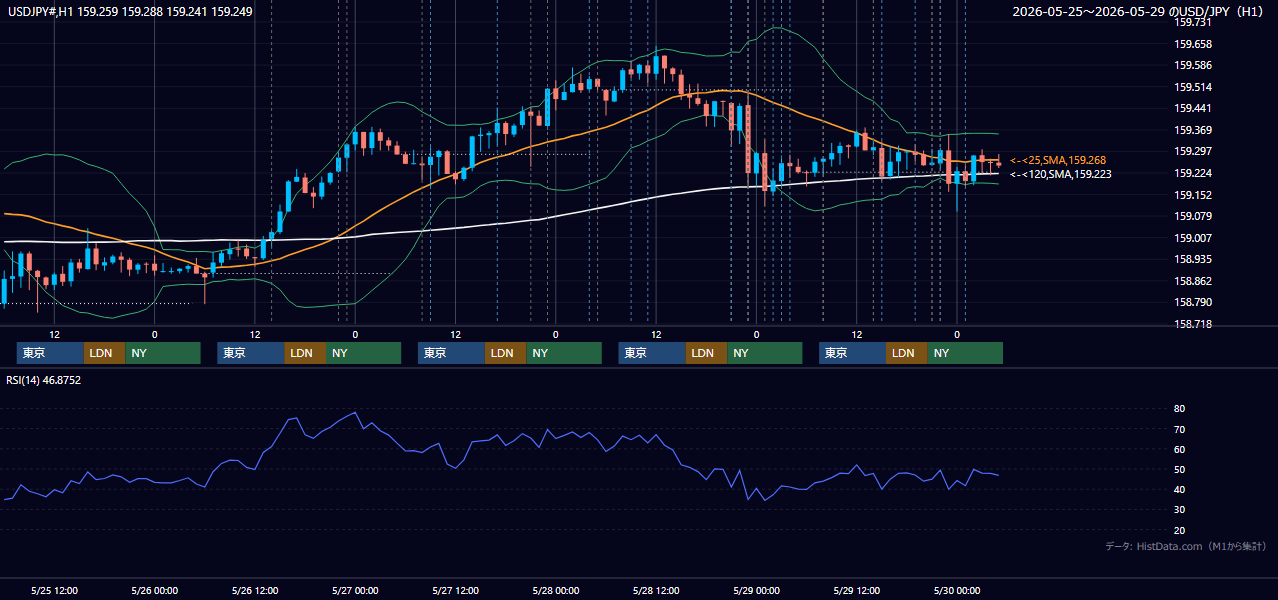The width and height of the screenshot is (1278, 600).
Task: Click price axis label 159.586
Action: coord(1193,65)
